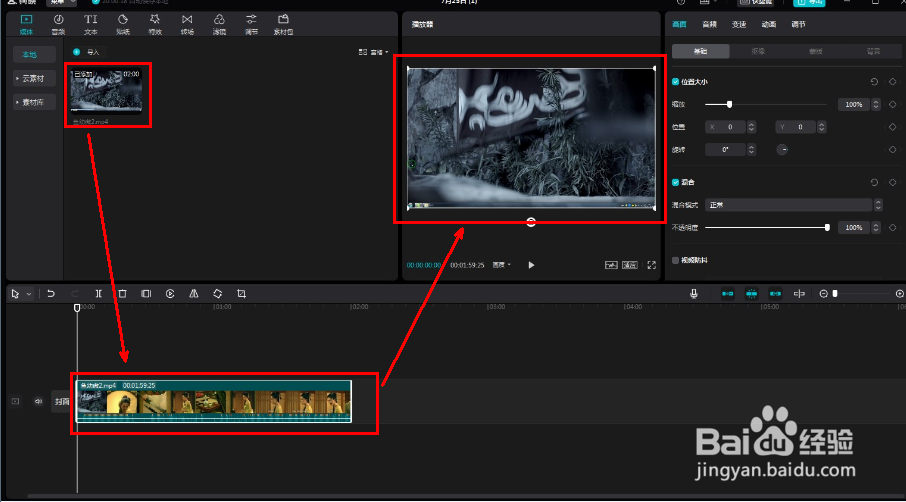
Task: Click the mirror flip triangle icon
Action: (x=194, y=293)
